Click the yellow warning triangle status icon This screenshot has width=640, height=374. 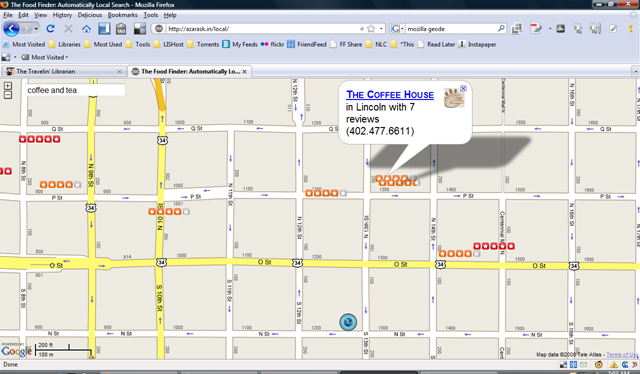pos(613,365)
